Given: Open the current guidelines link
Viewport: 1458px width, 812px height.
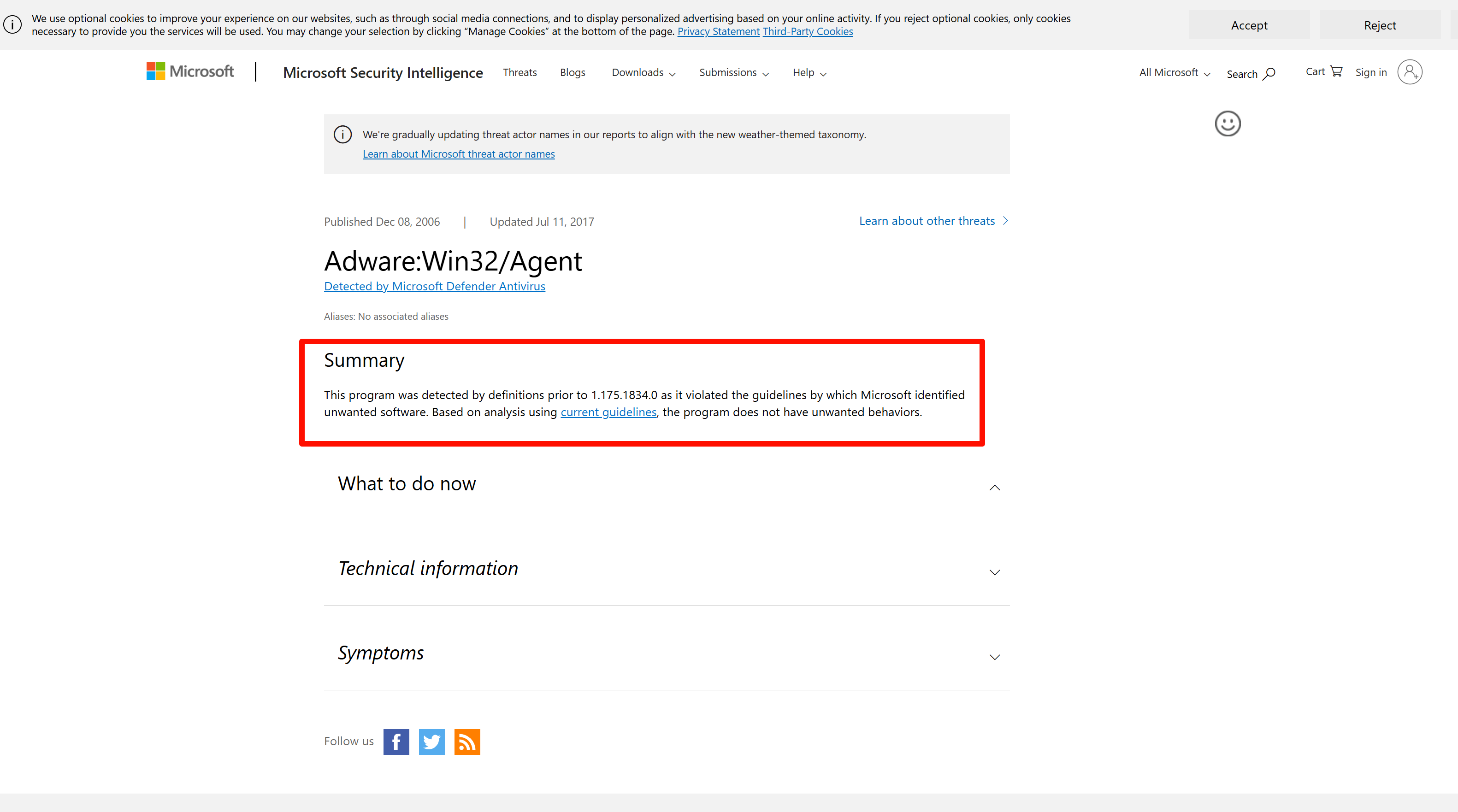Looking at the screenshot, I should tap(608, 412).
